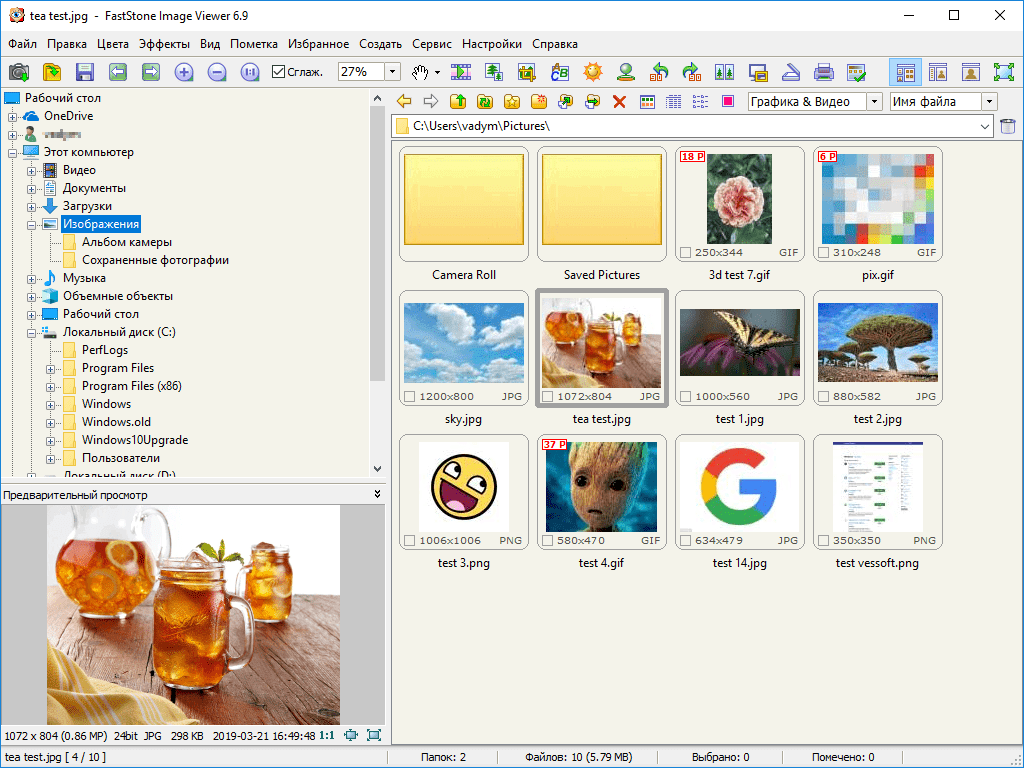Tick the checkbox on test 2.jpg thumbnail
The height and width of the screenshot is (768, 1024).
tap(824, 396)
